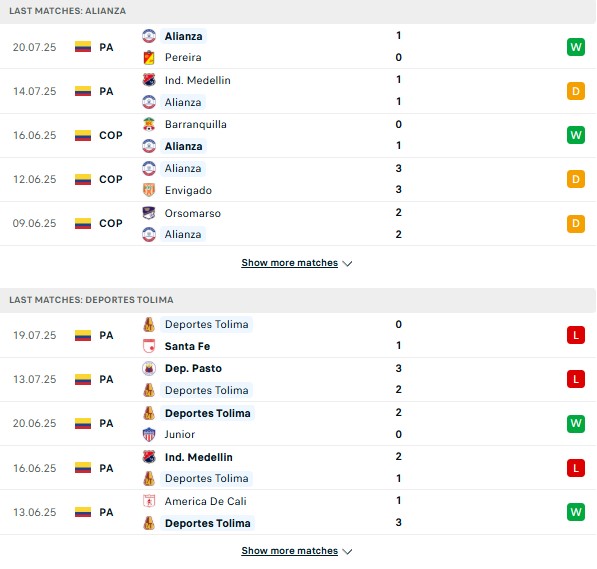Screen dimensions: 597x569
Task: Click the Santa Fe team crest icon
Action: point(149,346)
